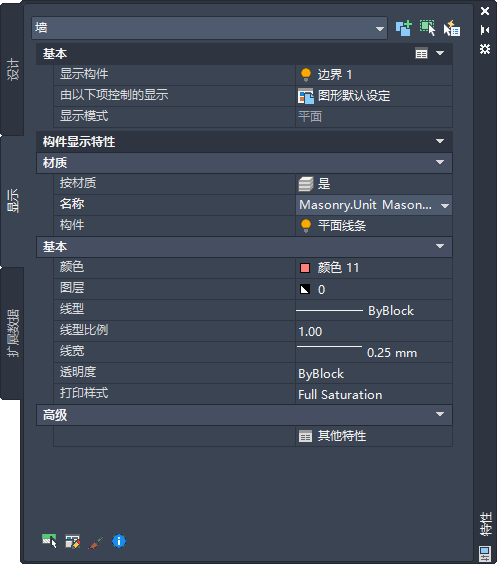This screenshot has height=564, width=497.
Task: Click the table icon in the 基本 header
Action: 421,53
